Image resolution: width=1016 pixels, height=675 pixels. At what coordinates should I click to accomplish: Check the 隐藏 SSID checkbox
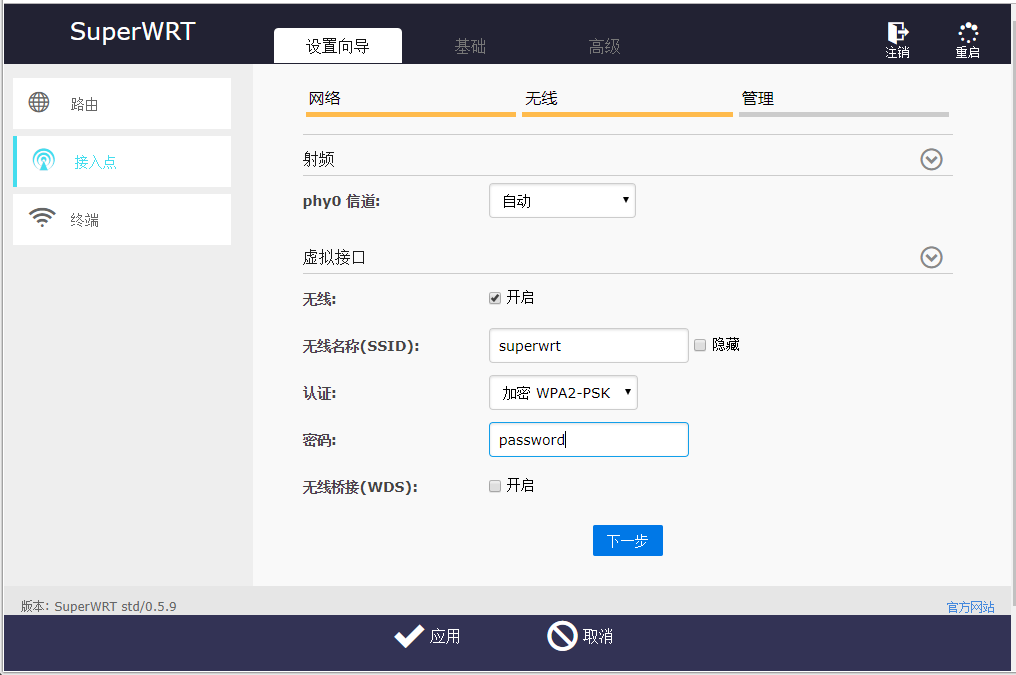tap(700, 345)
